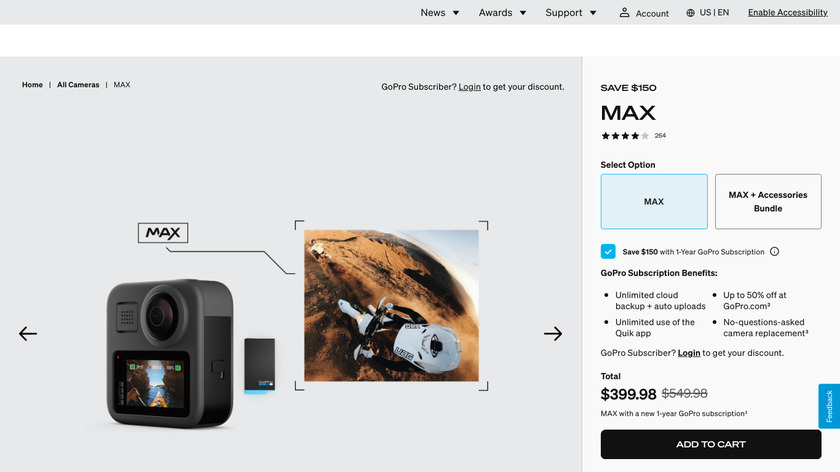Click 'Unlimited cloud backup + auto uploads' benefit
Image resolution: width=840 pixels, height=472 pixels.
click(x=660, y=301)
